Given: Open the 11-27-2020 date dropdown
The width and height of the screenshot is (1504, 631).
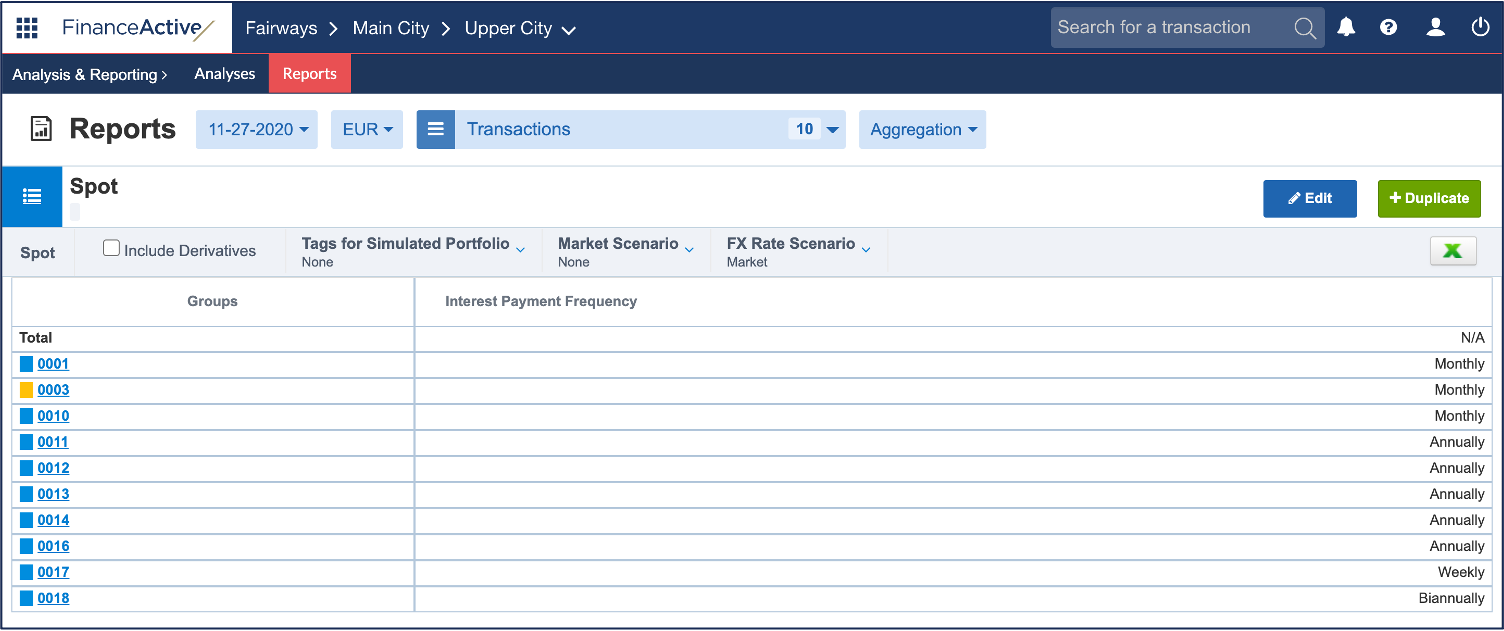Looking at the screenshot, I should point(257,130).
